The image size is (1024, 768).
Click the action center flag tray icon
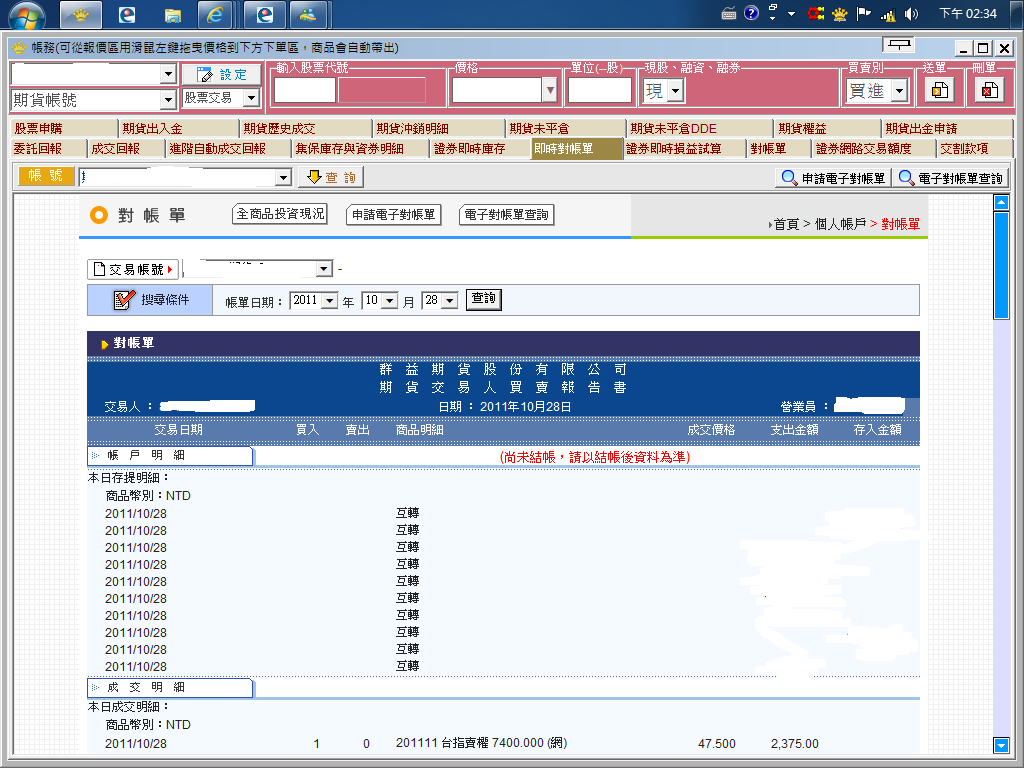pos(863,14)
